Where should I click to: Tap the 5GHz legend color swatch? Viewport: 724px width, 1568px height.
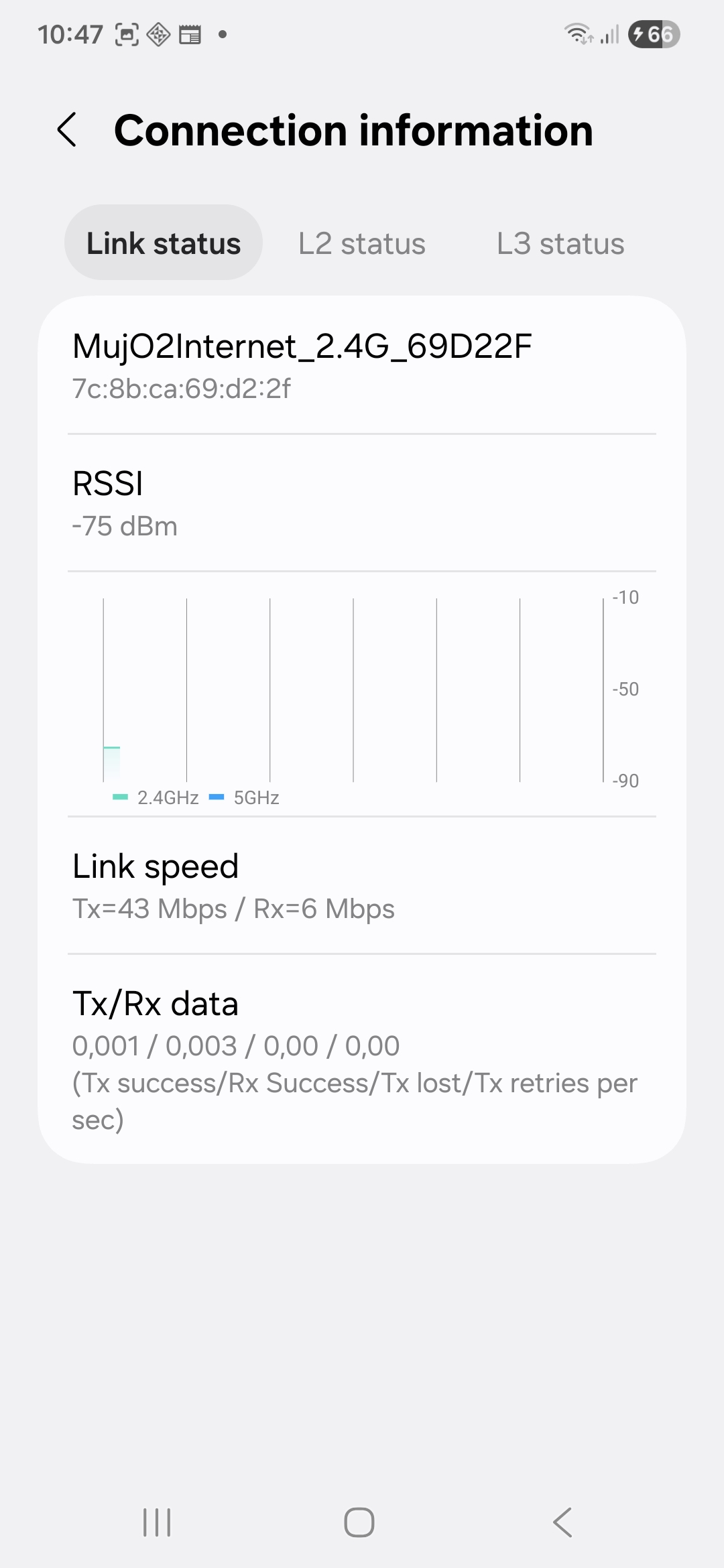(x=217, y=797)
